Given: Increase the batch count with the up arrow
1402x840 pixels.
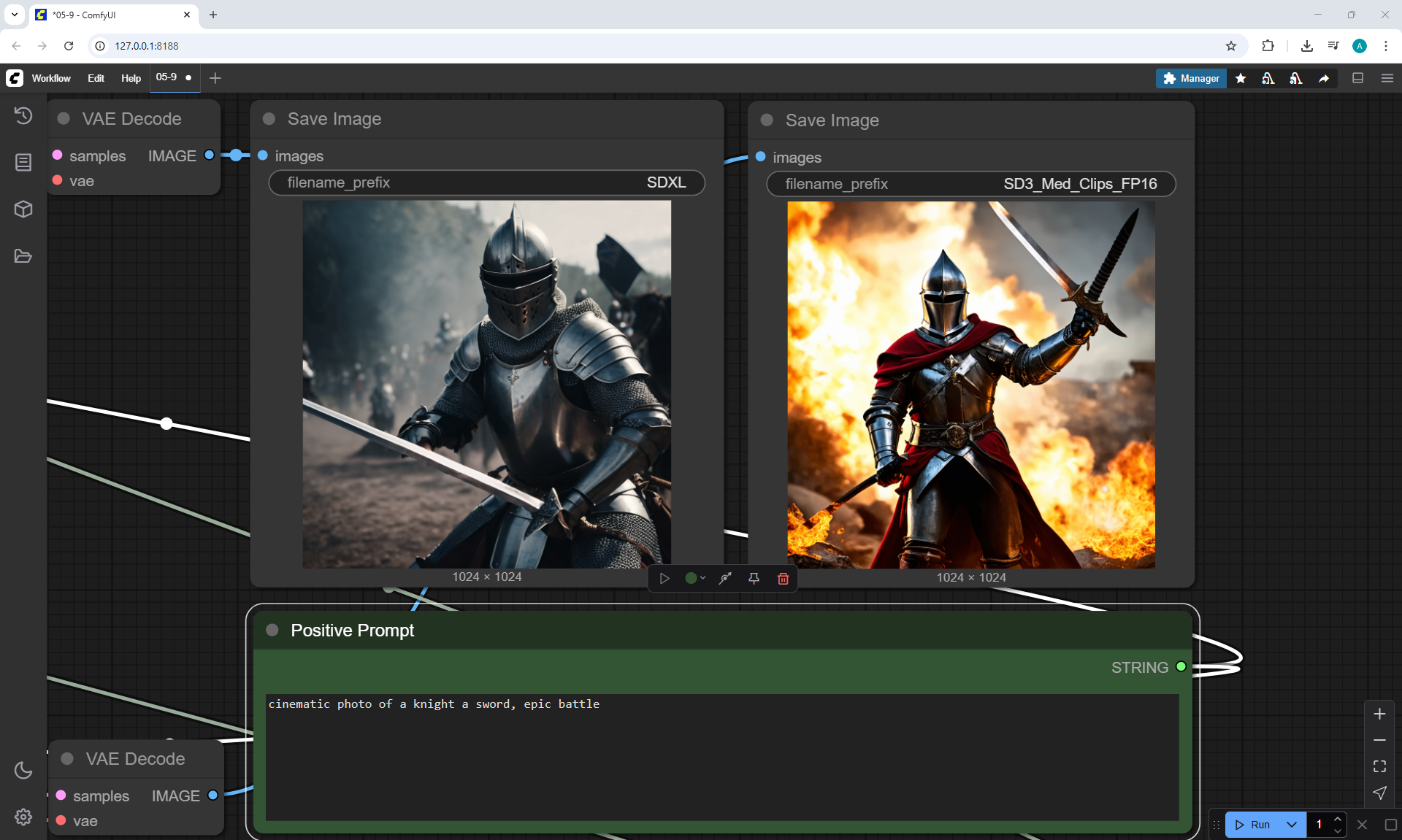Looking at the screenshot, I should 1337,819.
